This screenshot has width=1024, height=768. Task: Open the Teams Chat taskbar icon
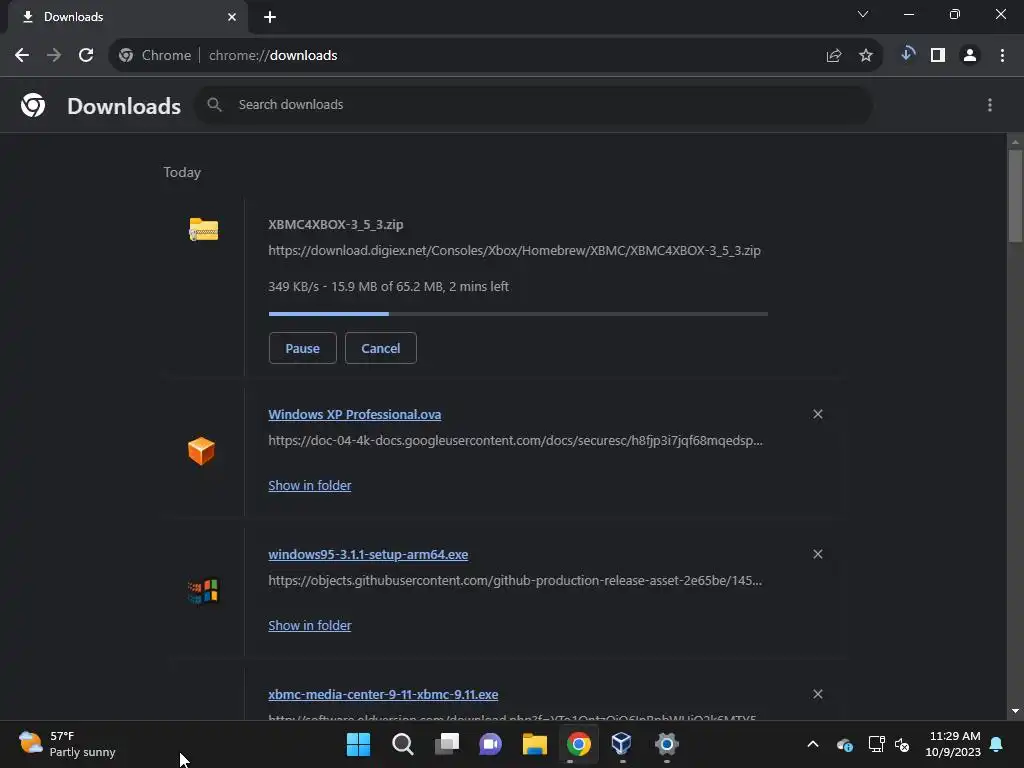tap(490, 744)
